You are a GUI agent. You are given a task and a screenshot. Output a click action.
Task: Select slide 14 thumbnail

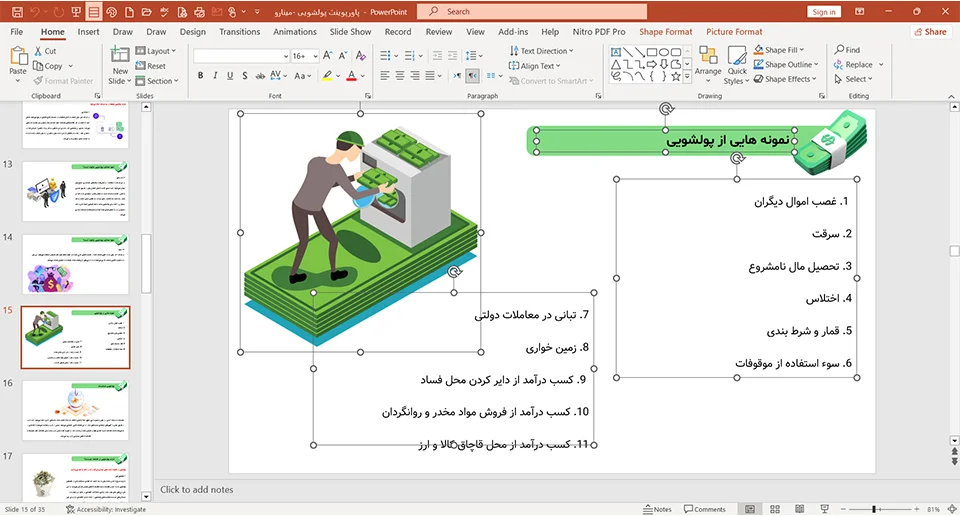tap(75, 264)
